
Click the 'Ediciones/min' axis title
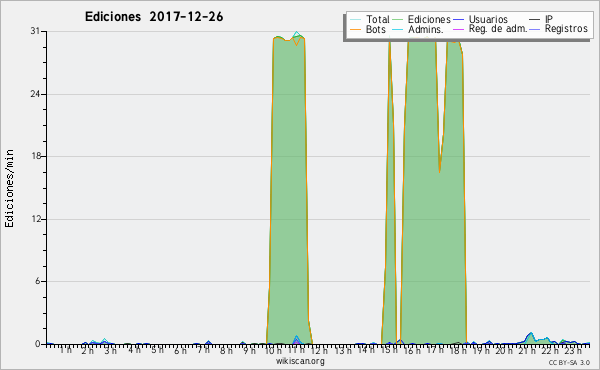[x=9, y=188]
